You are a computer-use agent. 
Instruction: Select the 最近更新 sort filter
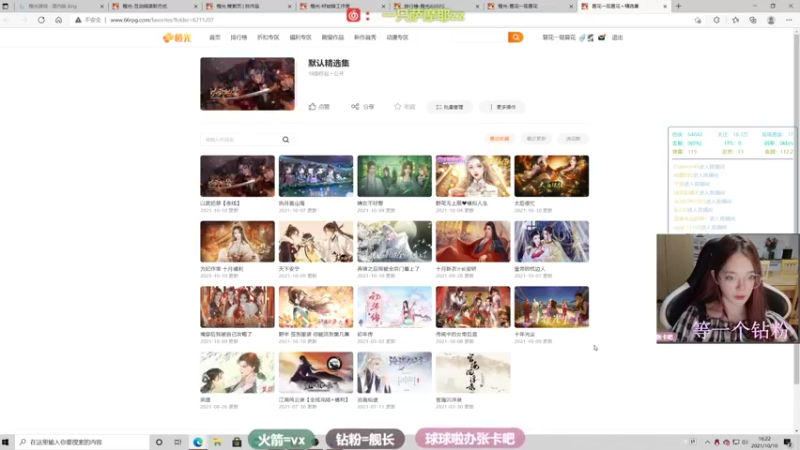tap(536, 139)
